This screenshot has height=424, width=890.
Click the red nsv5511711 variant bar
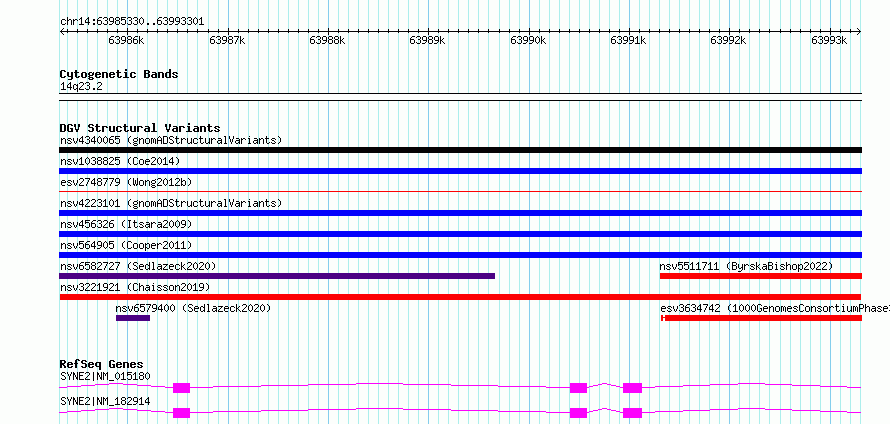(x=761, y=276)
